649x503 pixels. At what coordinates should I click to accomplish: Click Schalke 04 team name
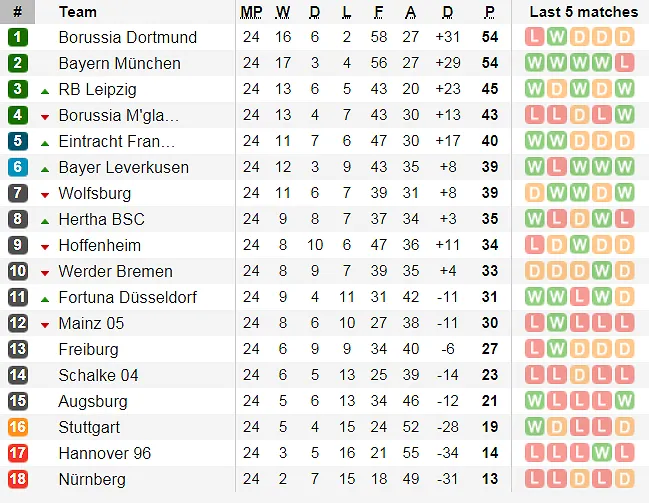98,375
